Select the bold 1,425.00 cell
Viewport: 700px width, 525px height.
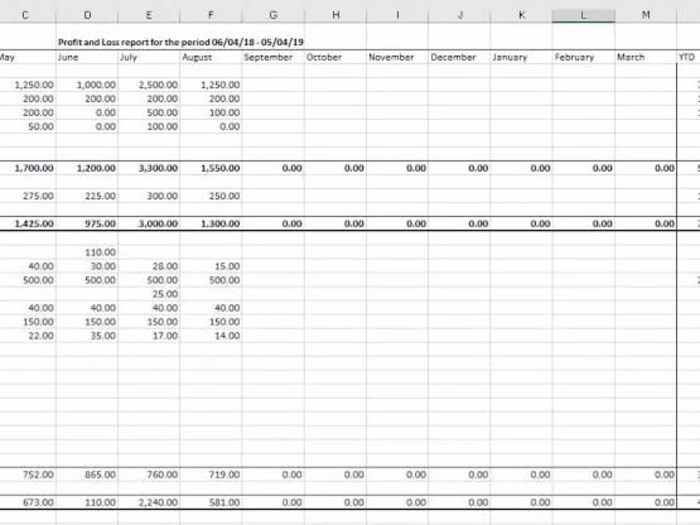(28, 224)
